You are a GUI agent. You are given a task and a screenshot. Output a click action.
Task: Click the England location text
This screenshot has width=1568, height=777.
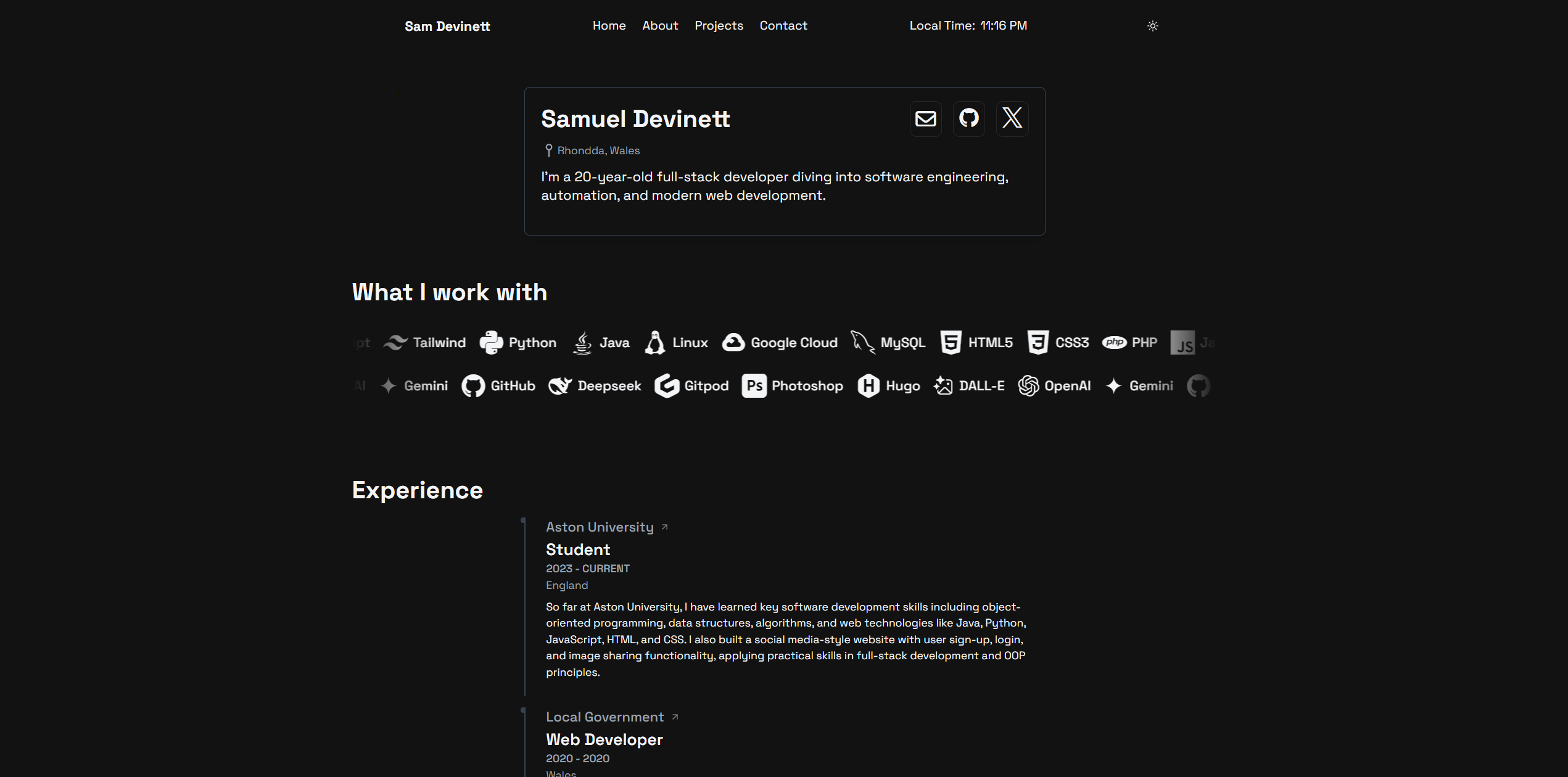coord(567,585)
